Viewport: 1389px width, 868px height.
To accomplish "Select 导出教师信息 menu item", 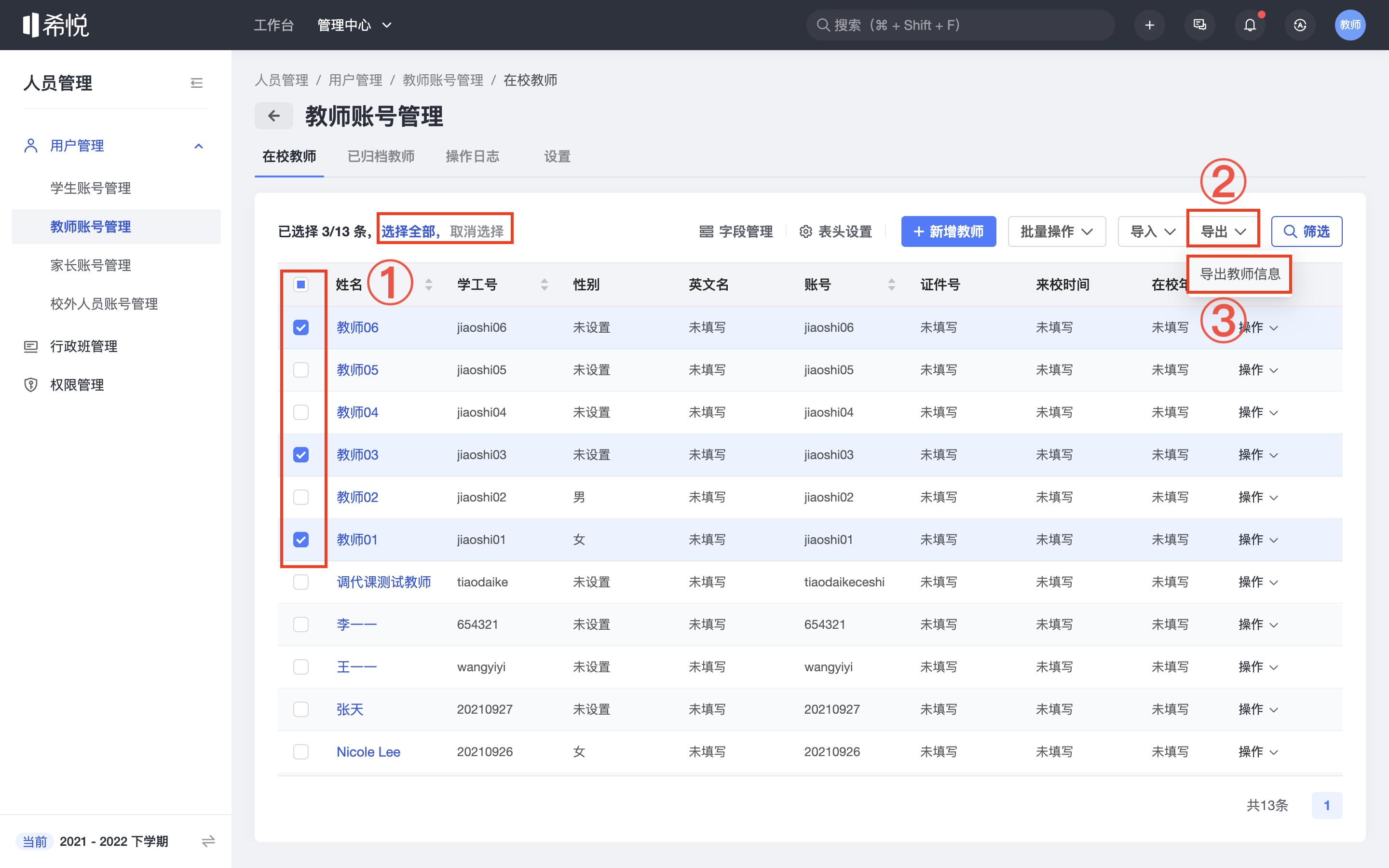I will click(1240, 274).
